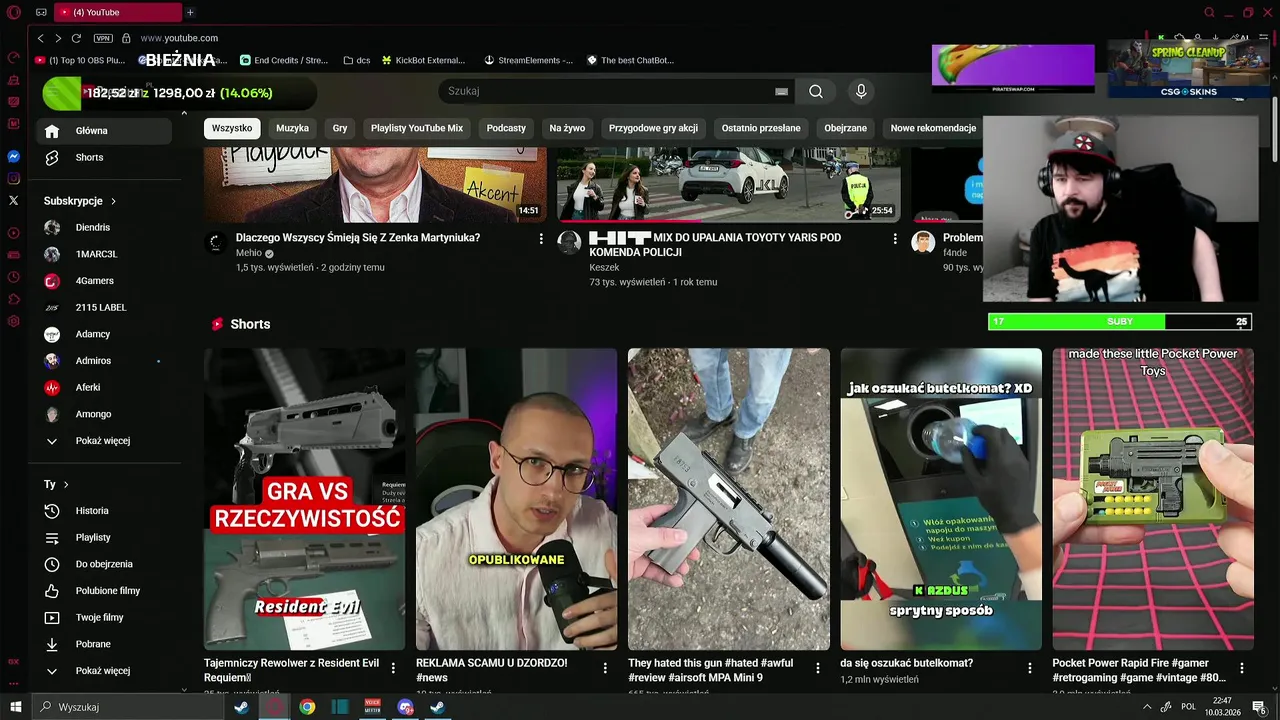Screen dimensions: 1280x720
Task: Expand the Ty section chevron
Action: 66,485
